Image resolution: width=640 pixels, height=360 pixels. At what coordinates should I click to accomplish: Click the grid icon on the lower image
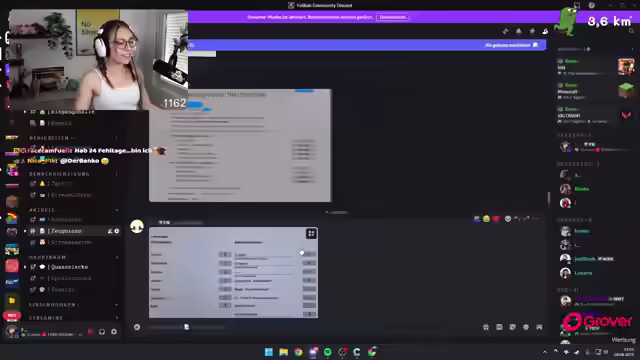coord(311,233)
